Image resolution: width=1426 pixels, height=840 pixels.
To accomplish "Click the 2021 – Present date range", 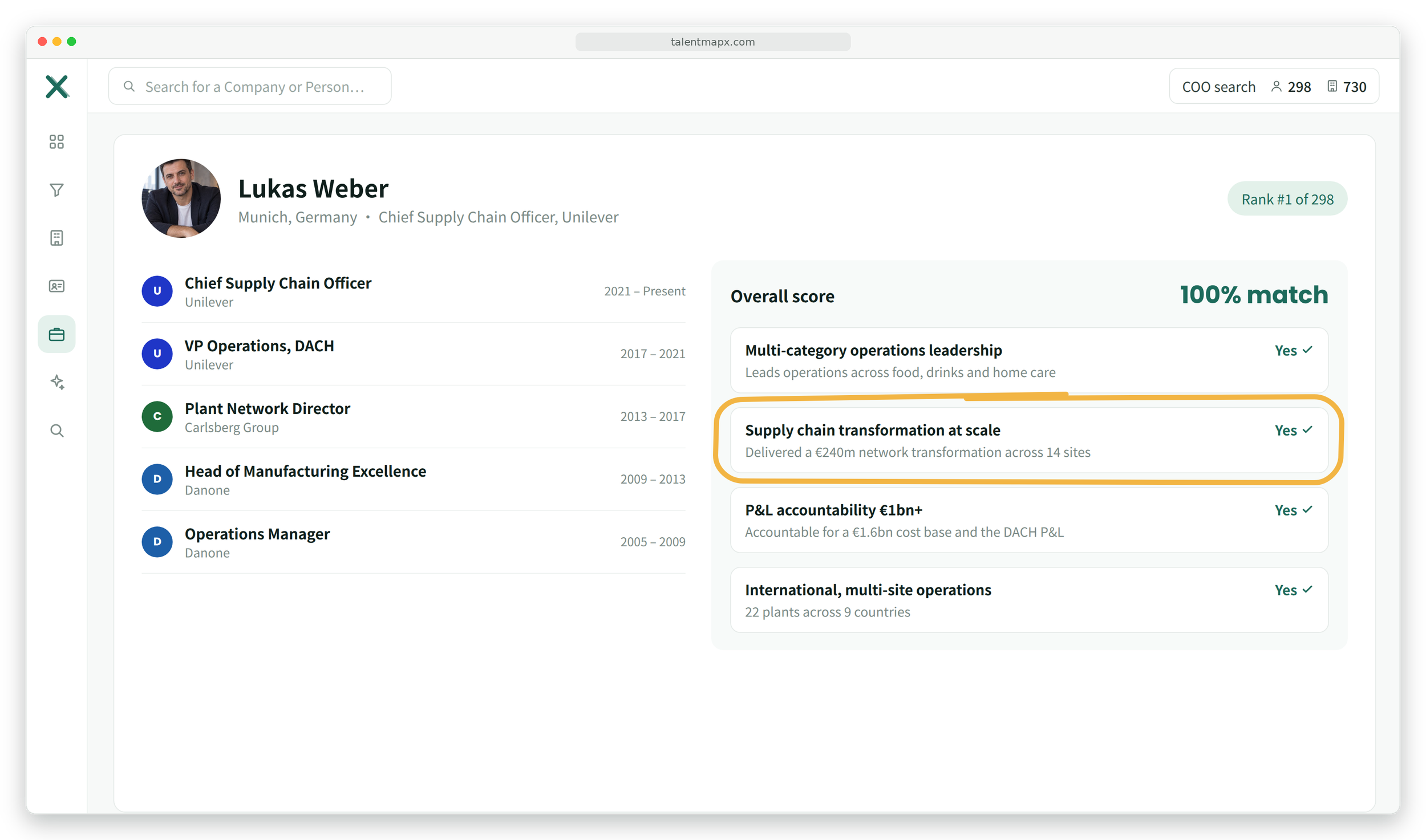I will (645, 291).
